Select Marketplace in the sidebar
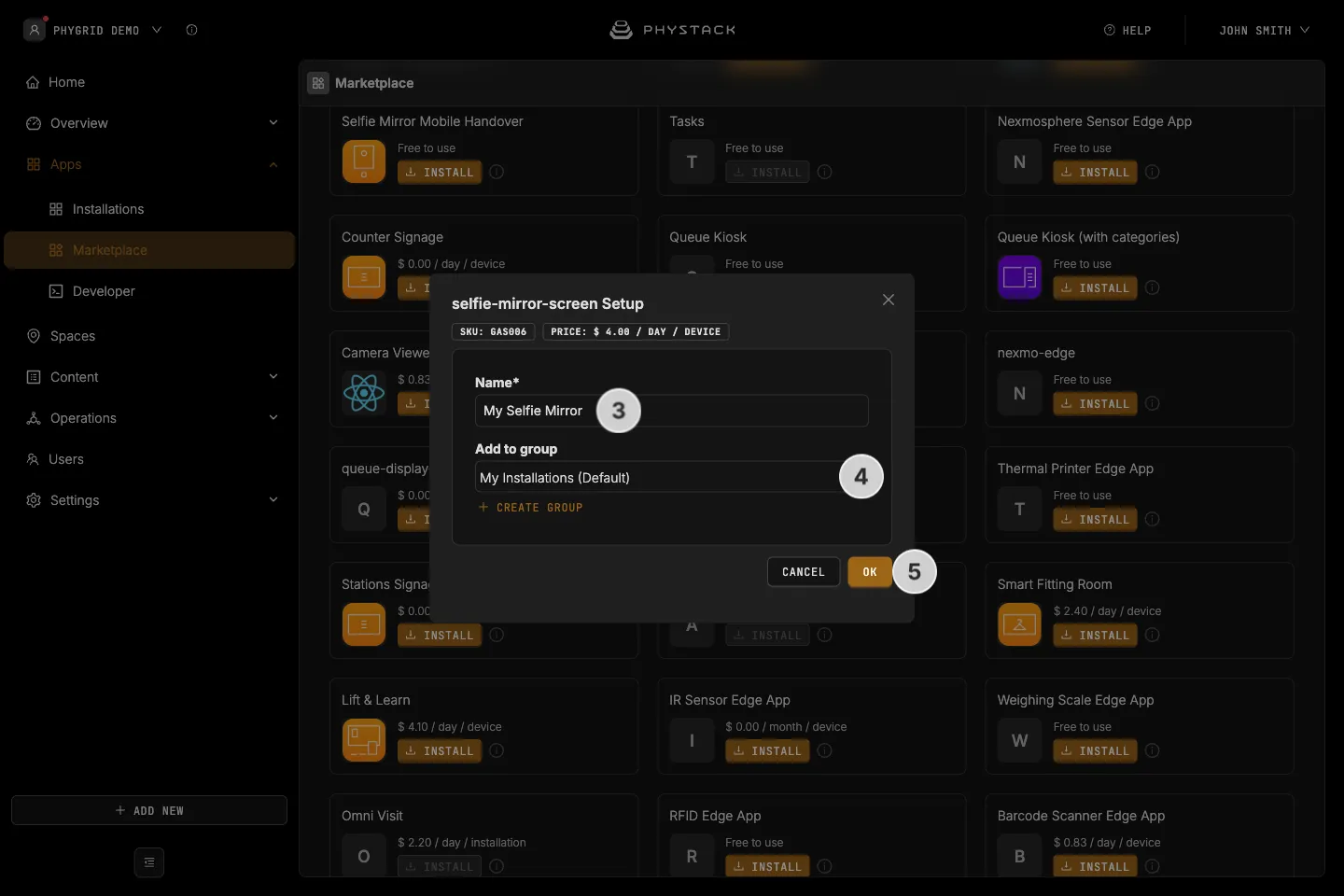The width and height of the screenshot is (1344, 896). (149, 250)
